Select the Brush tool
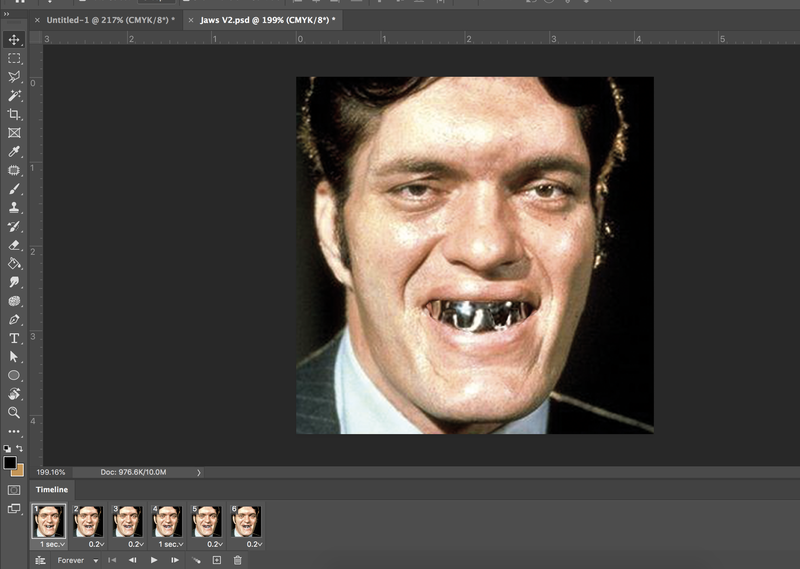The width and height of the screenshot is (800, 569). pos(14,189)
